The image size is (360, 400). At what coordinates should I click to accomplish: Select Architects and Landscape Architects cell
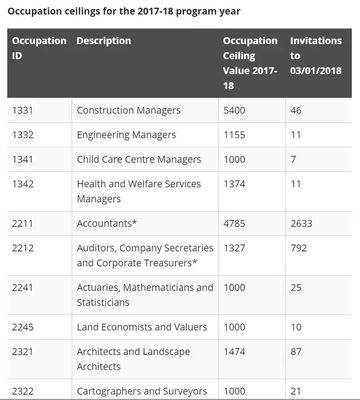(x=133, y=359)
